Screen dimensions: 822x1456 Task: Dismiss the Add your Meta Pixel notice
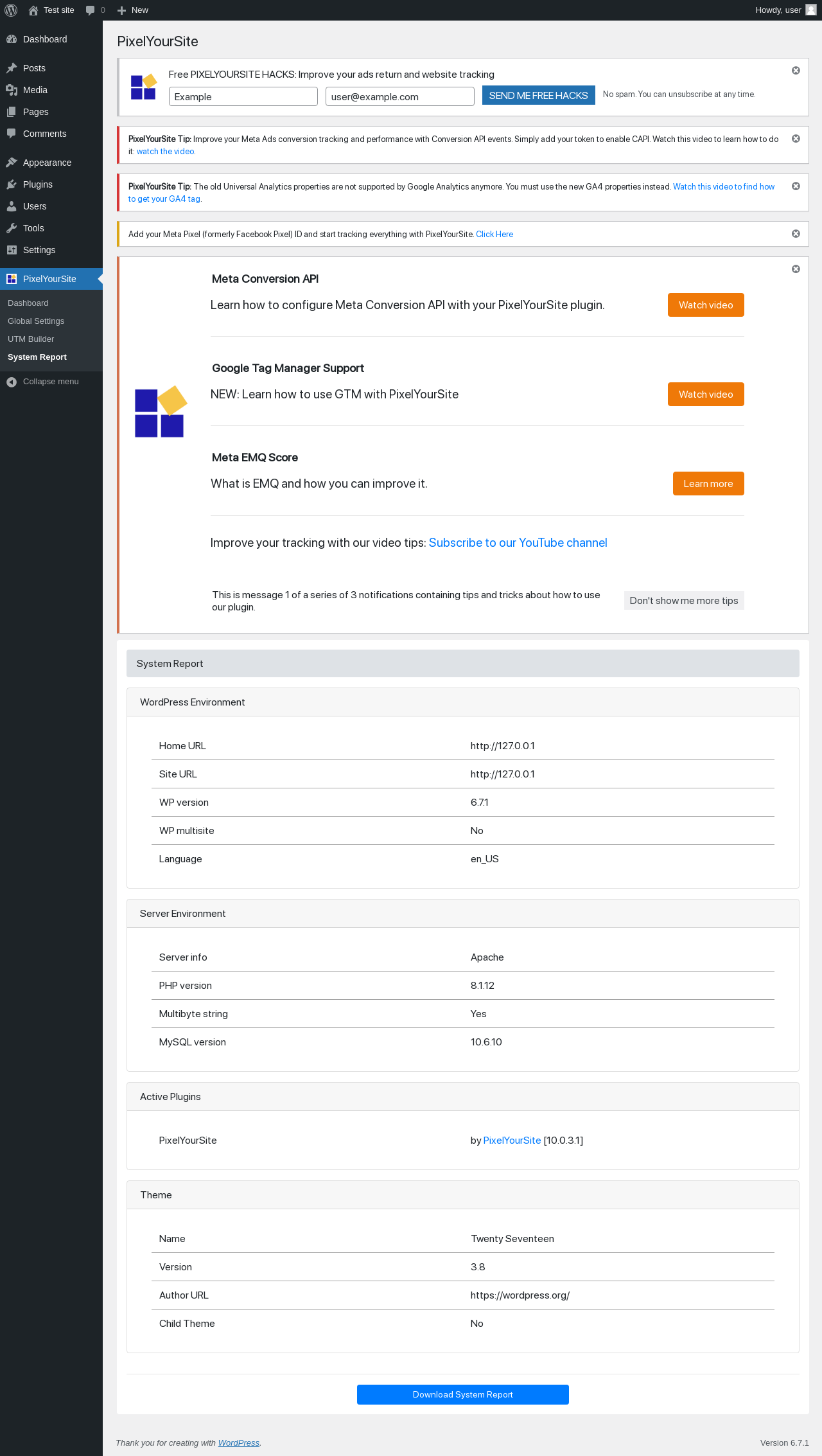pos(796,234)
